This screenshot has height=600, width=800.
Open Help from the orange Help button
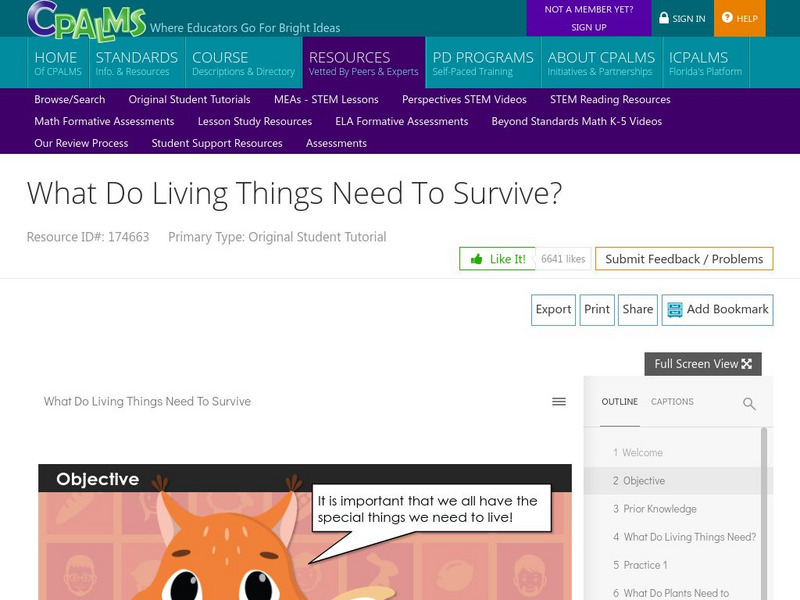740,18
